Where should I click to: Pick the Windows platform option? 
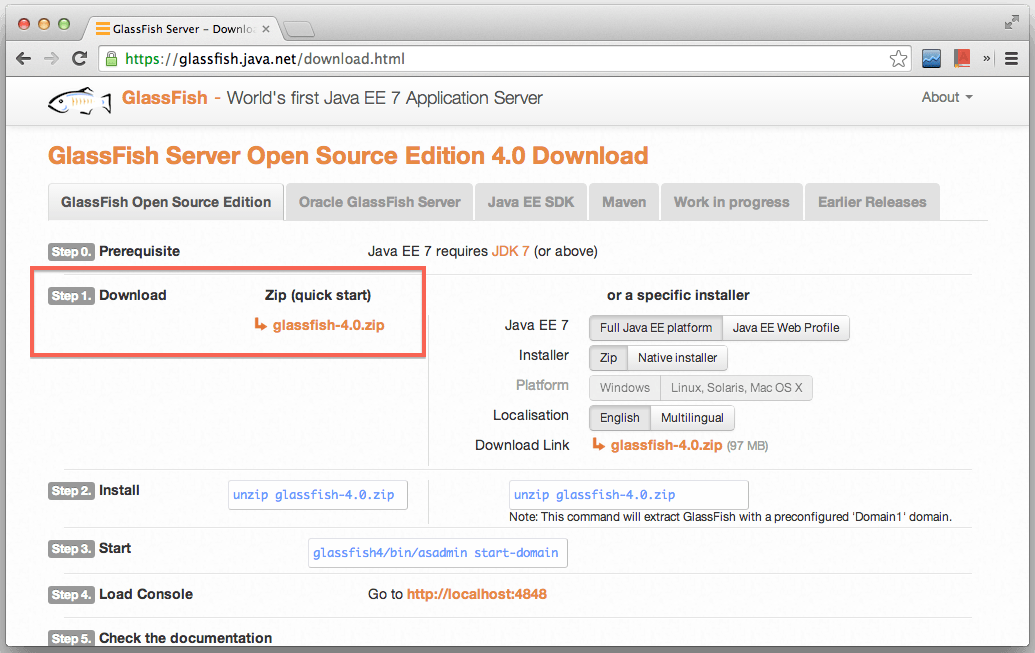click(x=624, y=388)
